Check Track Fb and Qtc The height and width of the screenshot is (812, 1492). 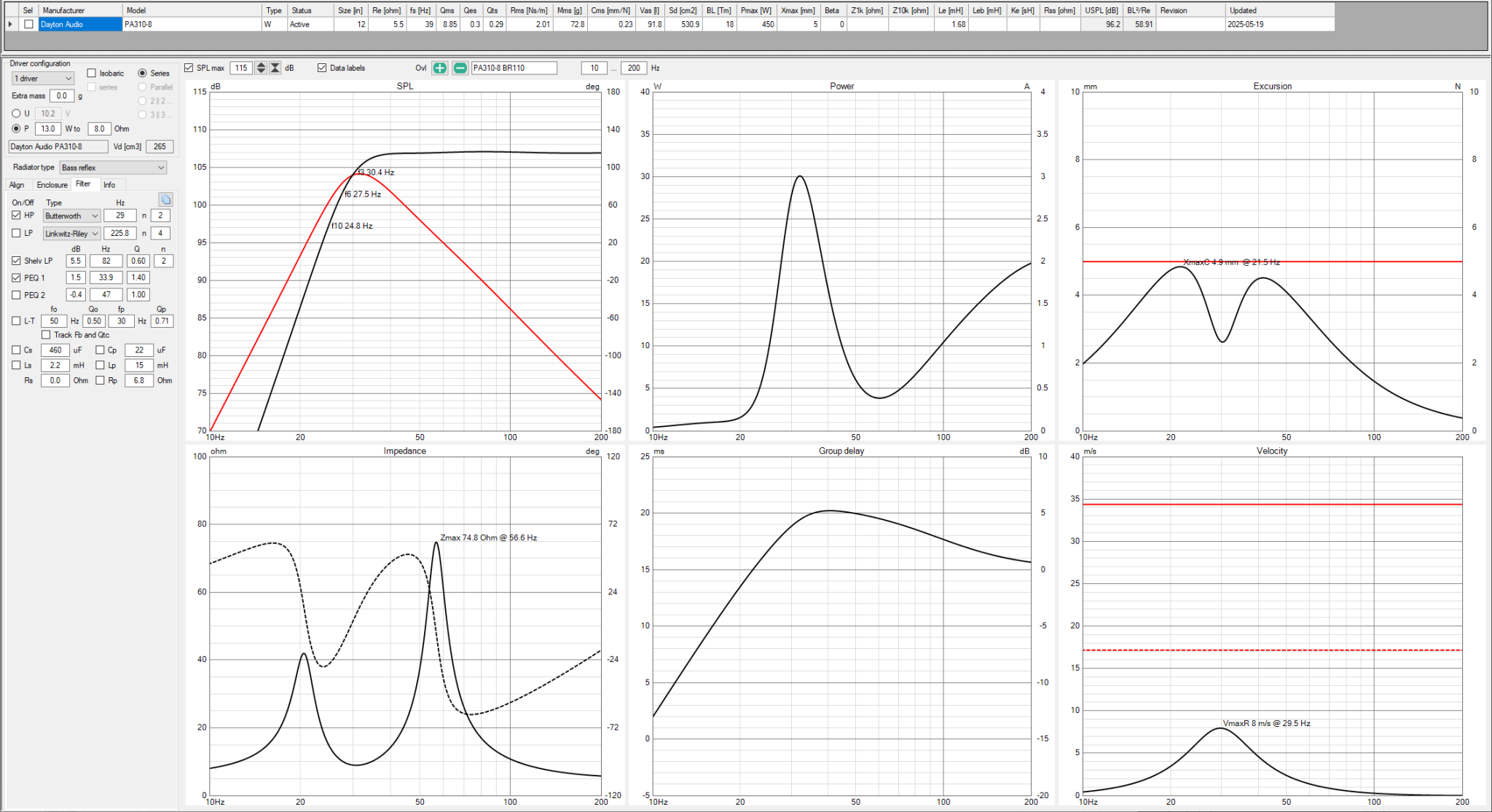pyautogui.click(x=46, y=335)
